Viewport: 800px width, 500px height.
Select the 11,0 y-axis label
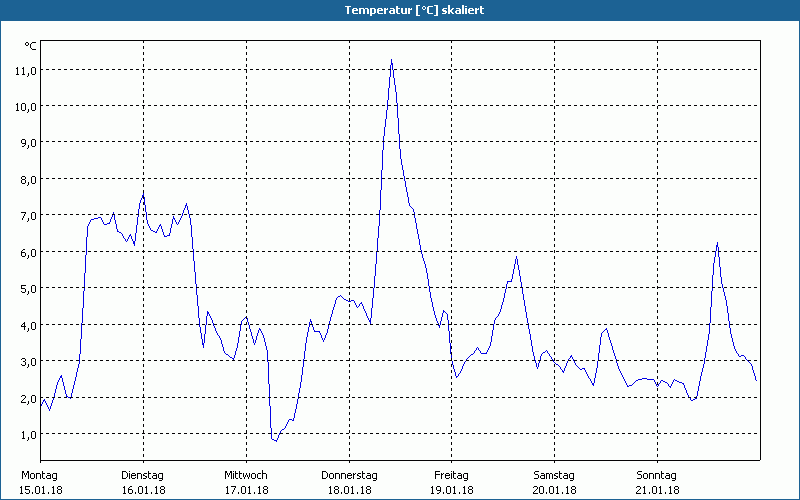[25, 70]
